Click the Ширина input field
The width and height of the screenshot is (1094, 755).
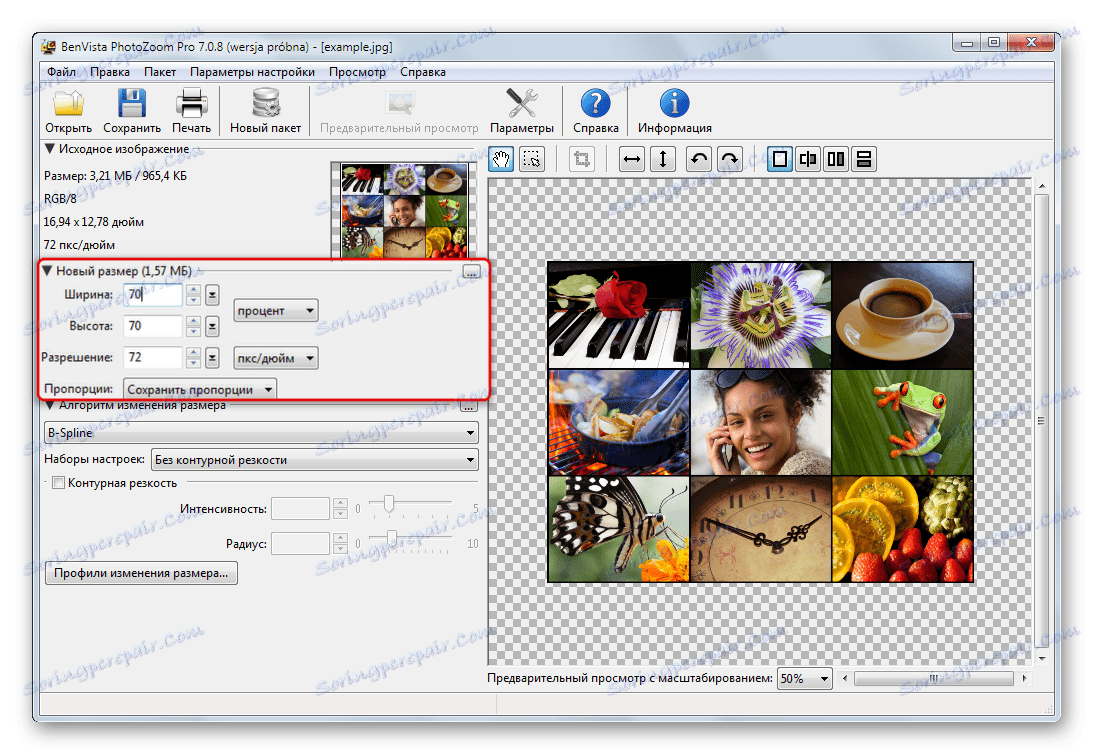tap(153, 294)
